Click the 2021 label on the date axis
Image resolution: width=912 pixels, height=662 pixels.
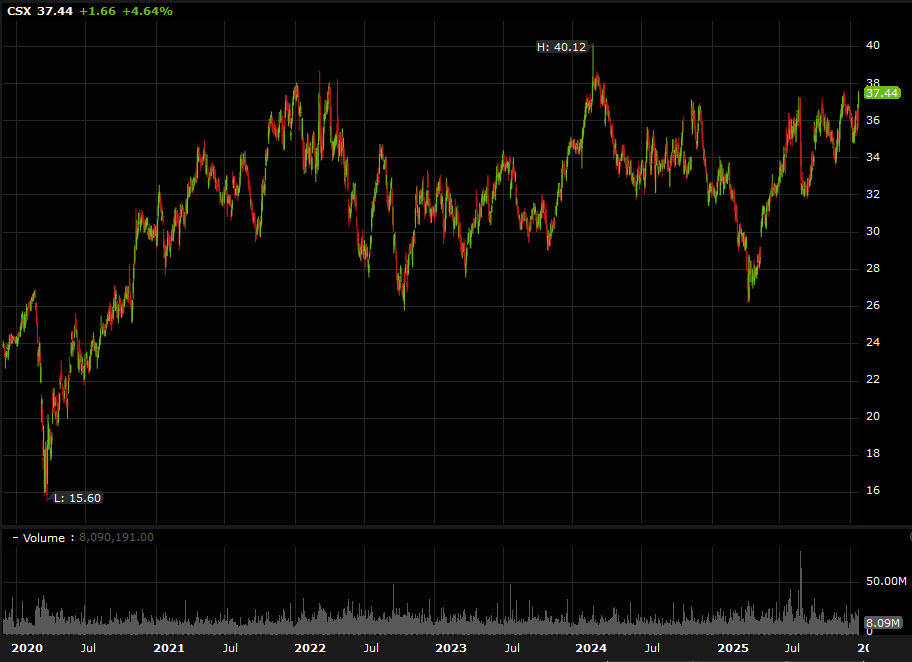[167, 648]
